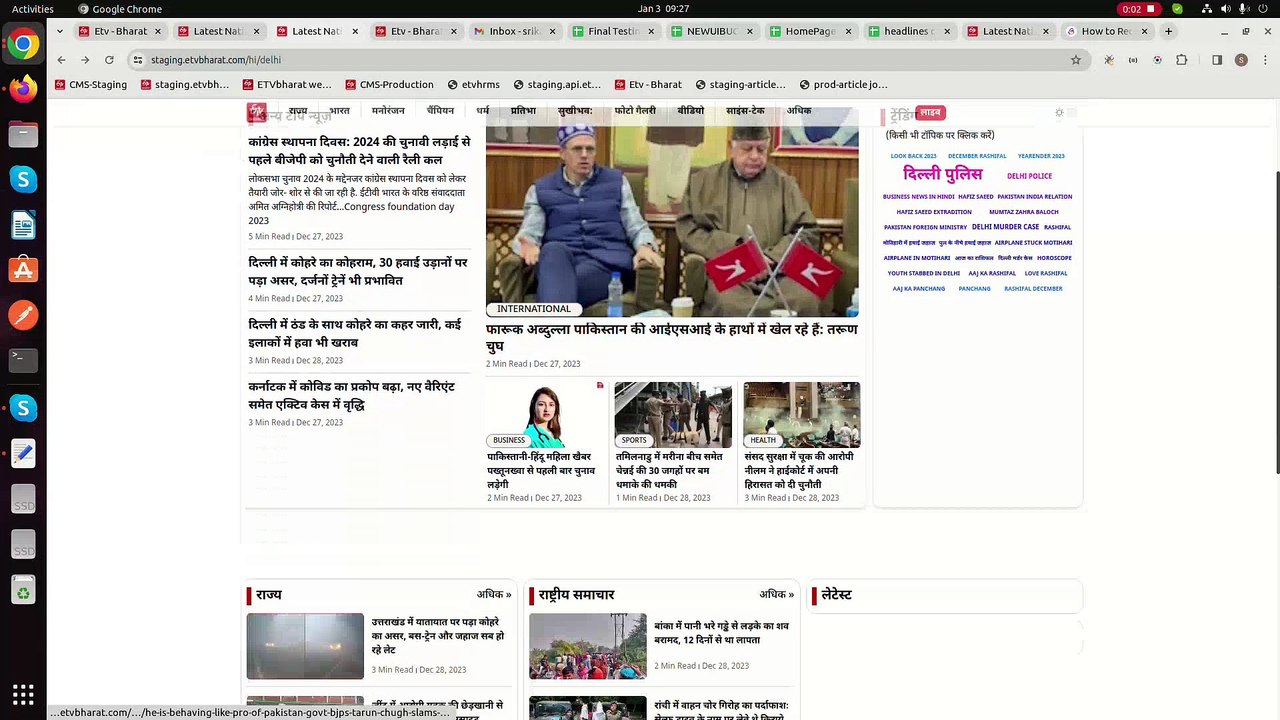
Task: Open a new Chrome tab
Action: (1170, 31)
